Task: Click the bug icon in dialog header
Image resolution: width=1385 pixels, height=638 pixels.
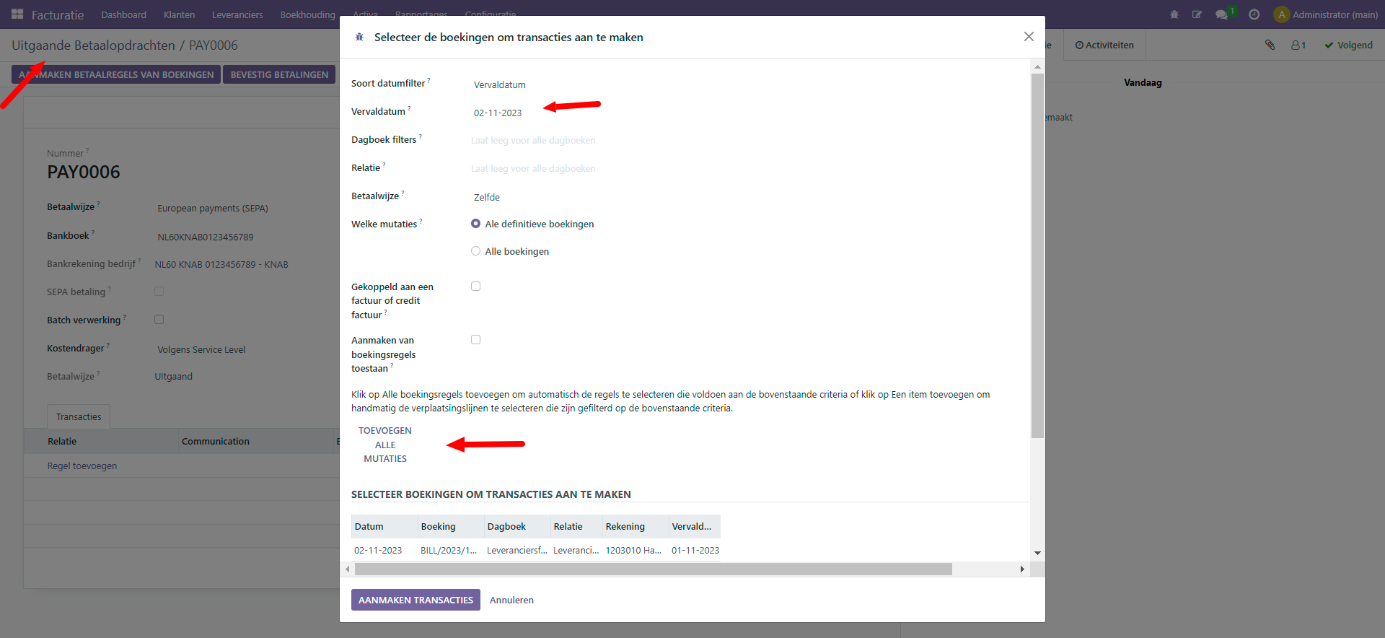Action: click(x=359, y=37)
